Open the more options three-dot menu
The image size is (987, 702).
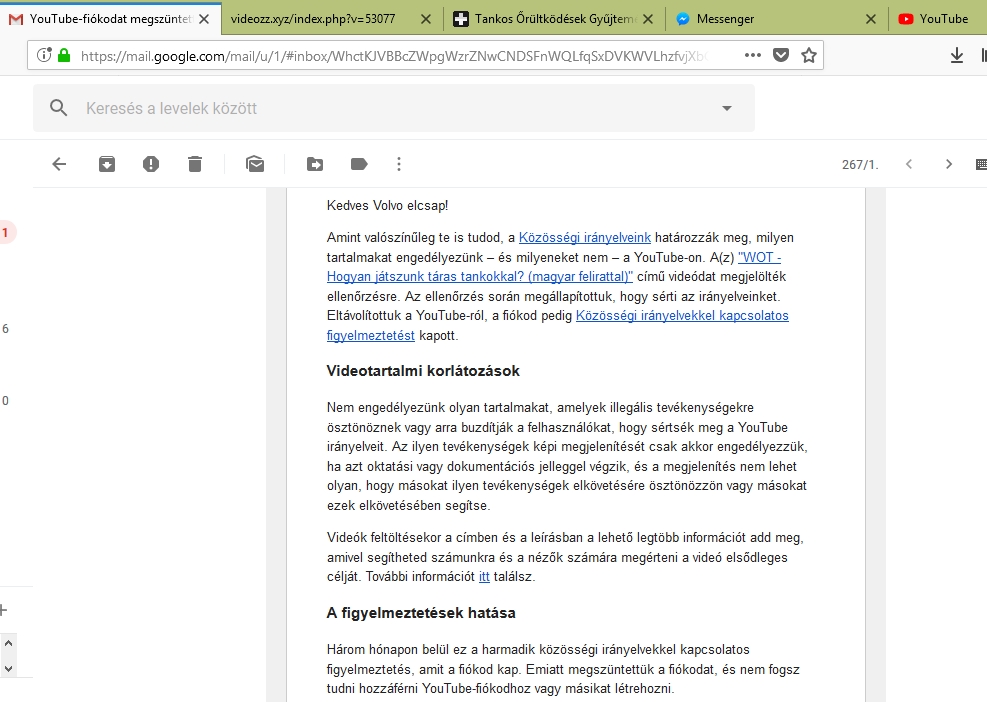[398, 164]
